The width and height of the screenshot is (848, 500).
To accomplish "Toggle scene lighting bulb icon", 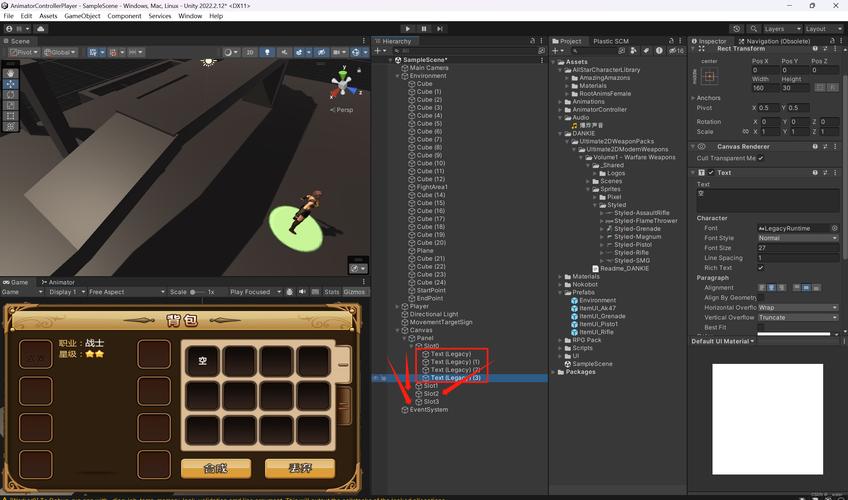I will (267, 52).
